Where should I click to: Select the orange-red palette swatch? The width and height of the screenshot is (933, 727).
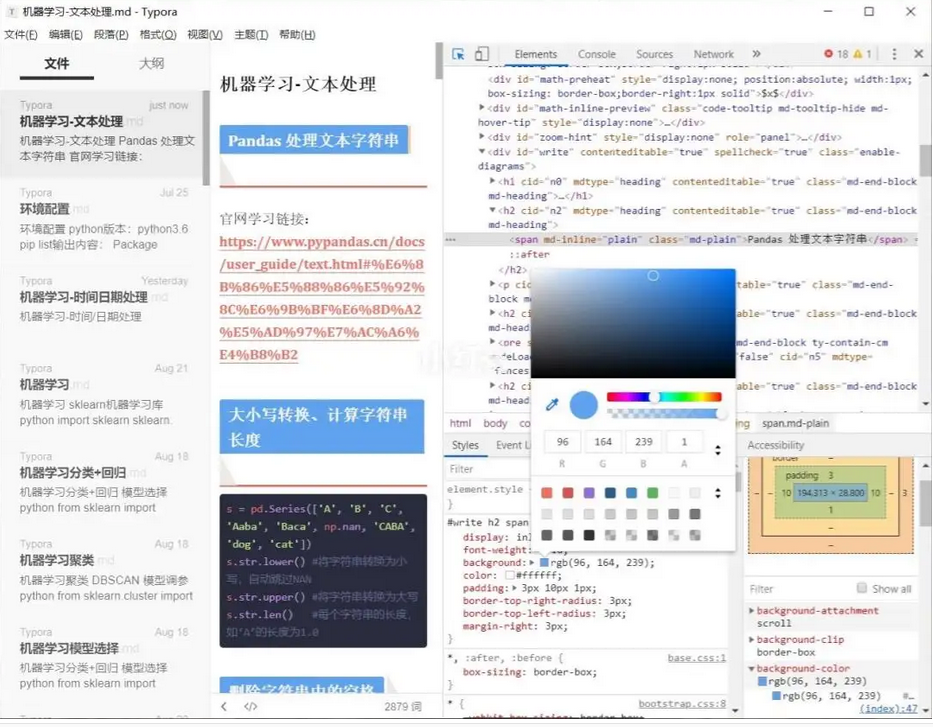[546, 493]
